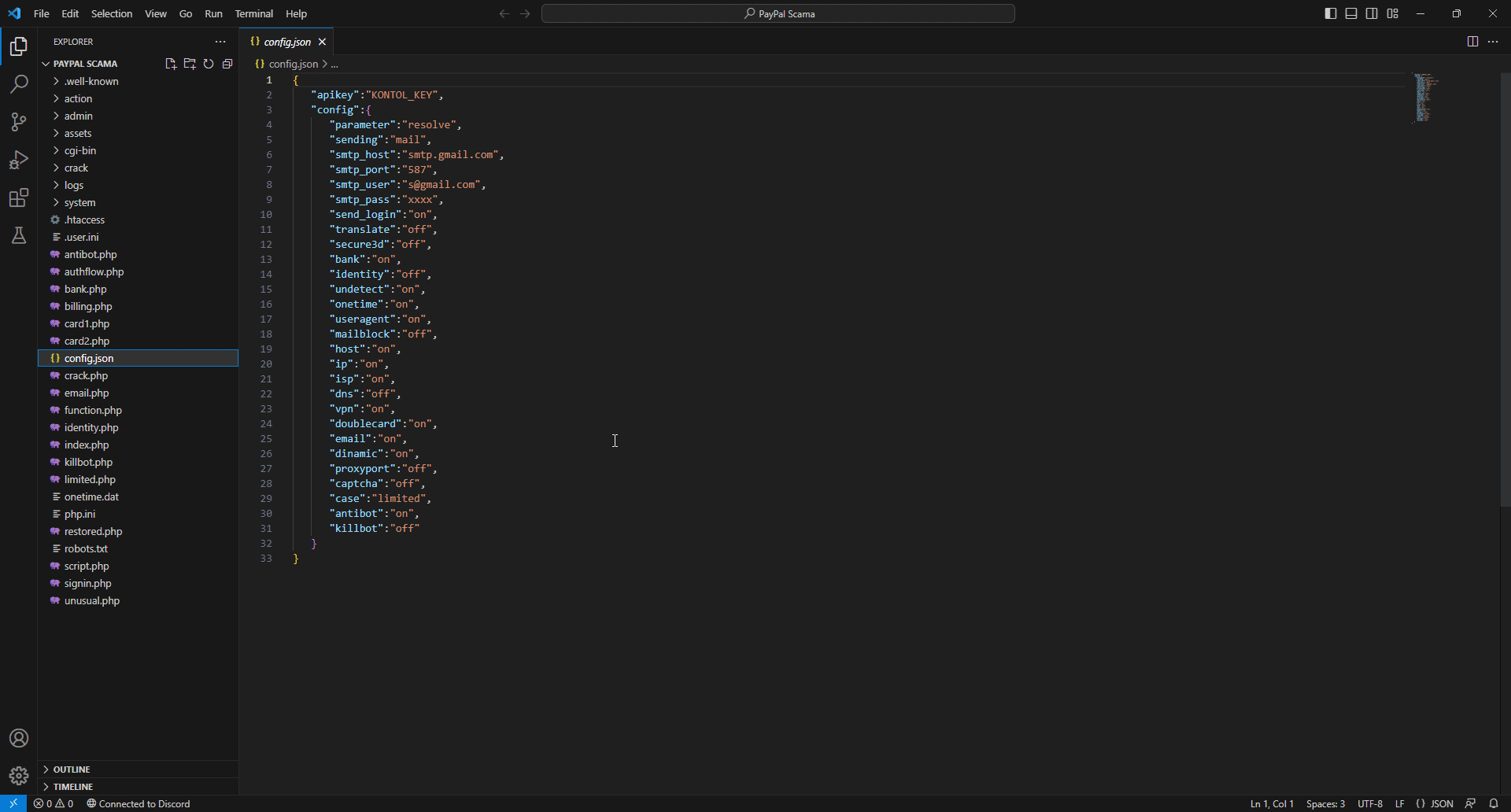Toggle the Secondary Side Bar layout button

point(1372,13)
